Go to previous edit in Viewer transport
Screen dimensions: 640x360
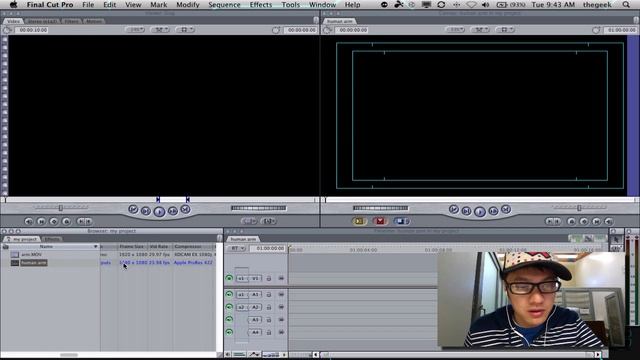pyautogui.click(x=133, y=209)
